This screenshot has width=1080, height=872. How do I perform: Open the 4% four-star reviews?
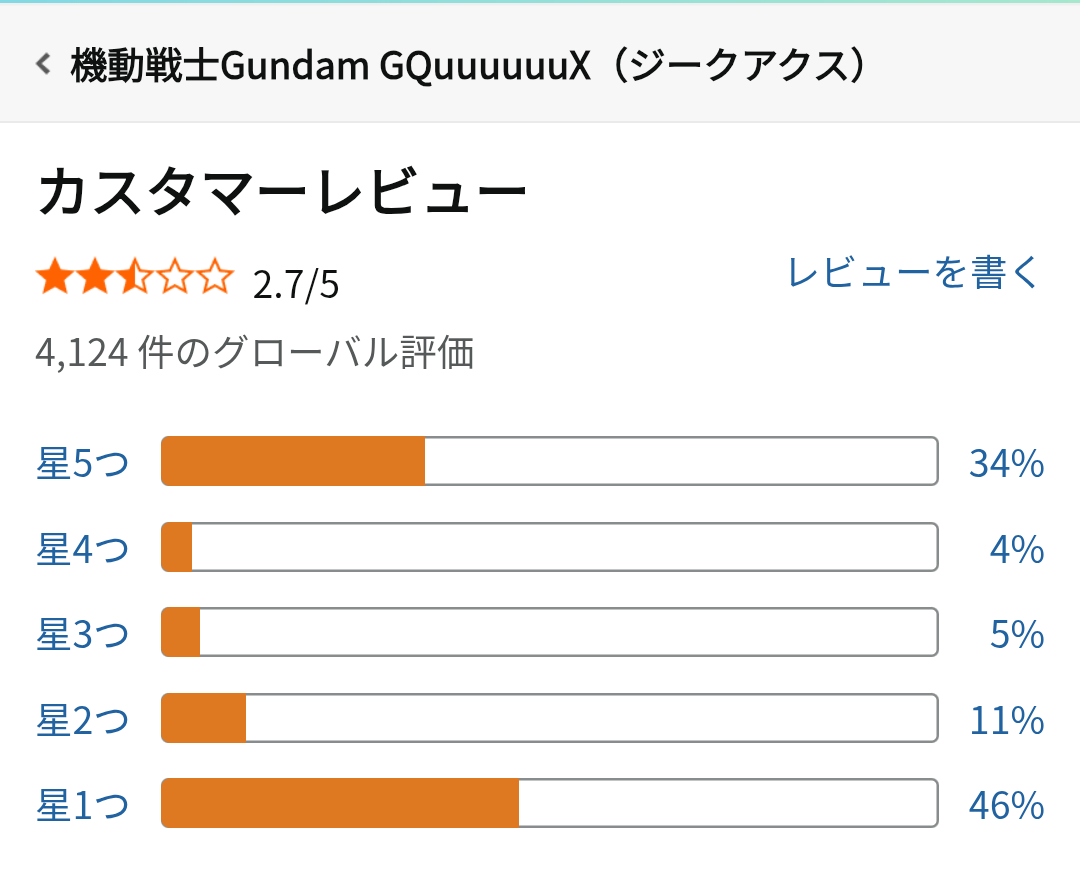point(1018,549)
